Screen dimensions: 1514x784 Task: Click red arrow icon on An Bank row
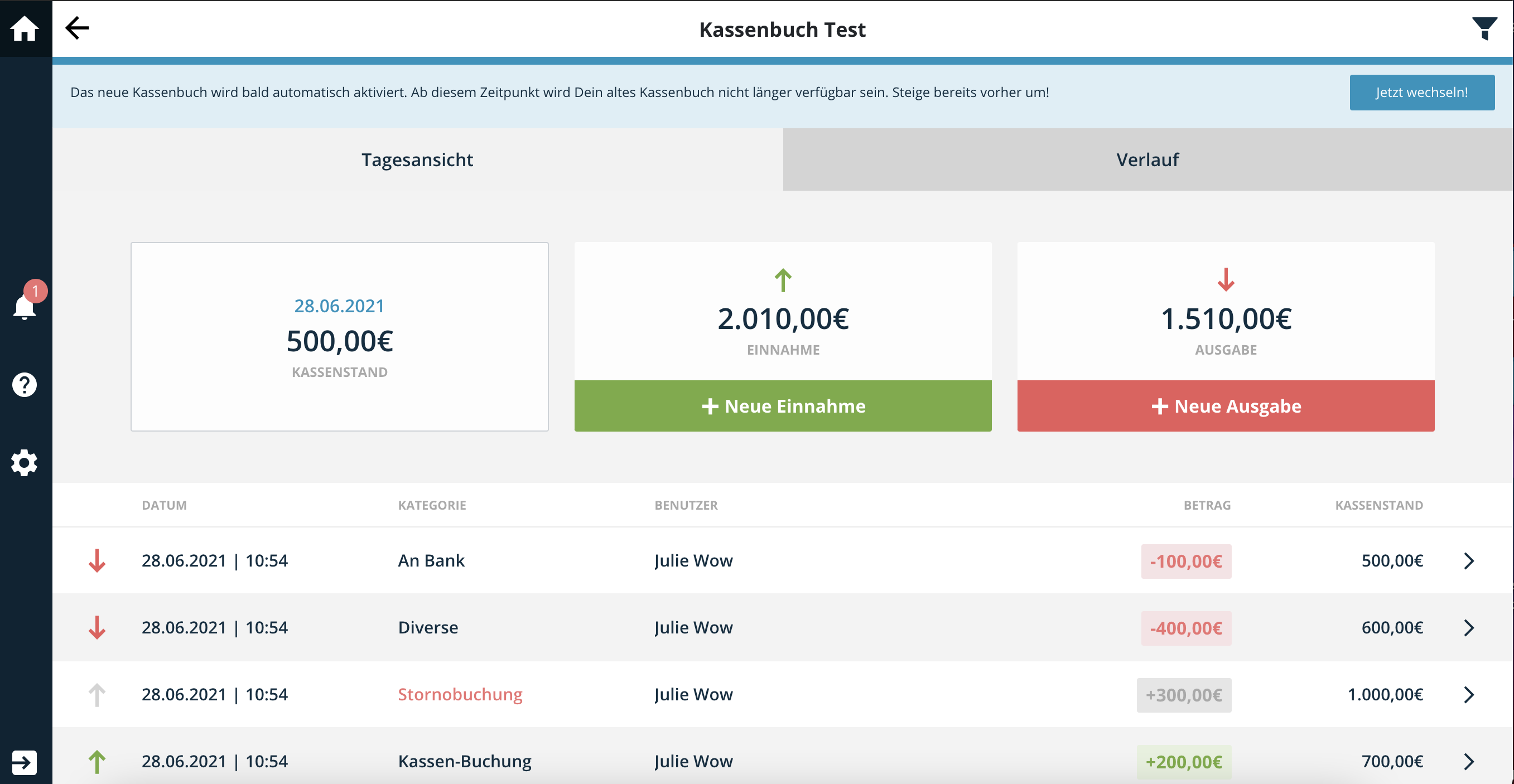tap(97, 561)
